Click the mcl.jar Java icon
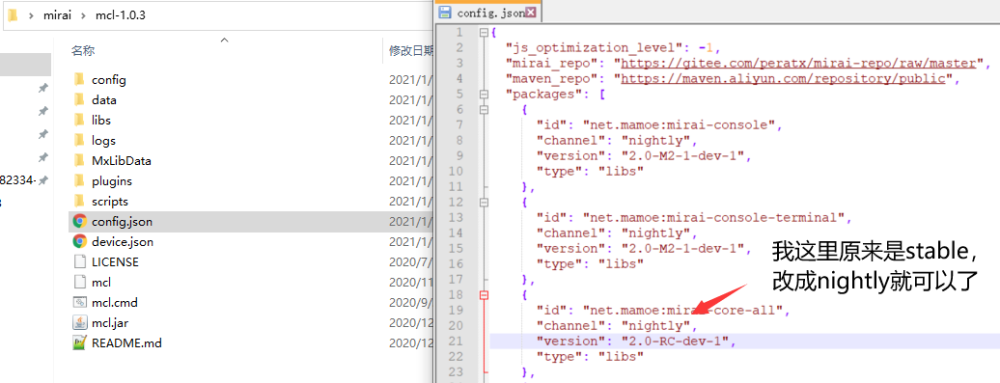The width and height of the screenshot is (1000, 383). tap(80, 322)
